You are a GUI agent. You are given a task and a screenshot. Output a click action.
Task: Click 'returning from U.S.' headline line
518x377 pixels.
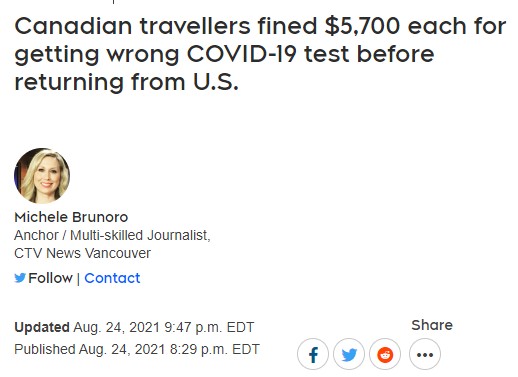click(127, 82)
